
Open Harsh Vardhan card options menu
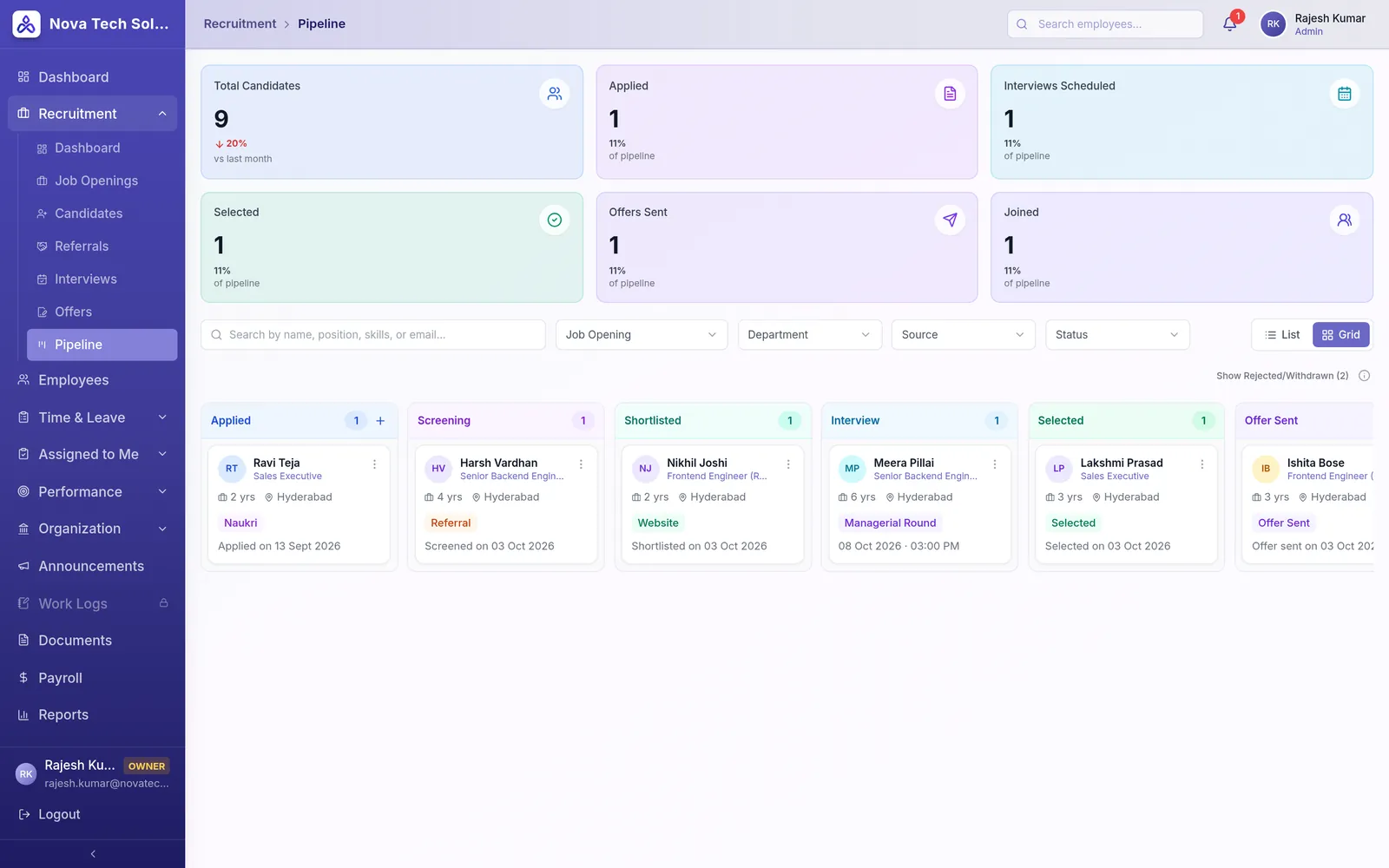click(x=581, y=464)
